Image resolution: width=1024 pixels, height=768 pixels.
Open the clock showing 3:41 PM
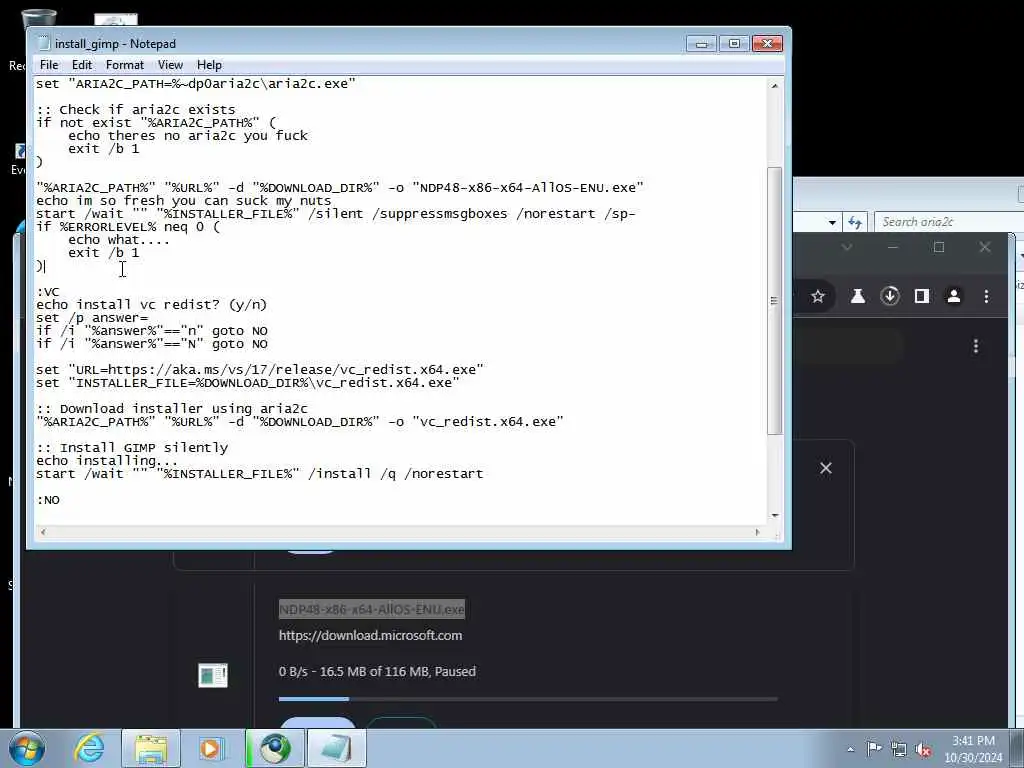pos(973,748)
